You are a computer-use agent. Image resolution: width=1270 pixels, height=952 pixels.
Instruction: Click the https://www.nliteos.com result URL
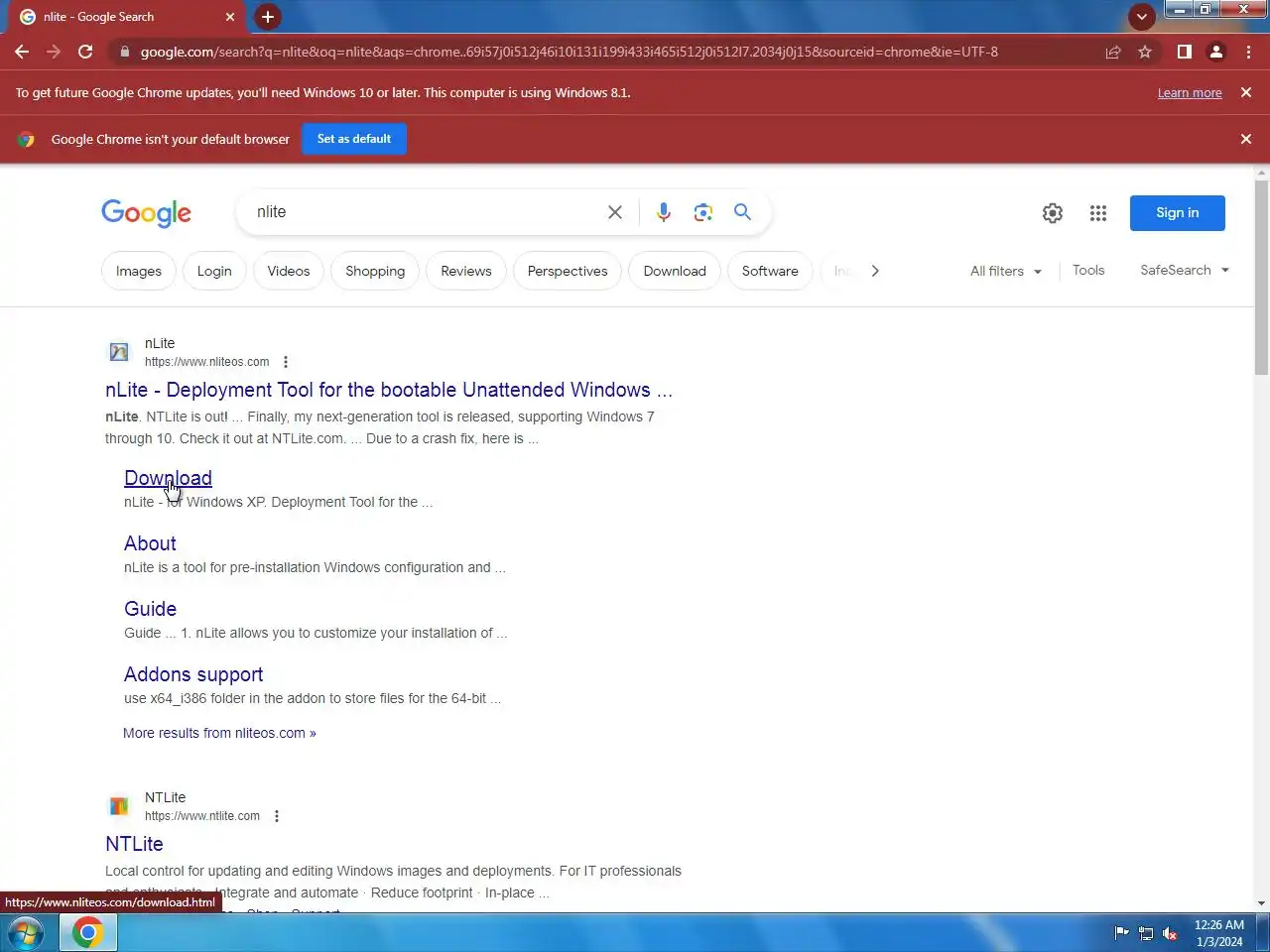tap(206, 362)
